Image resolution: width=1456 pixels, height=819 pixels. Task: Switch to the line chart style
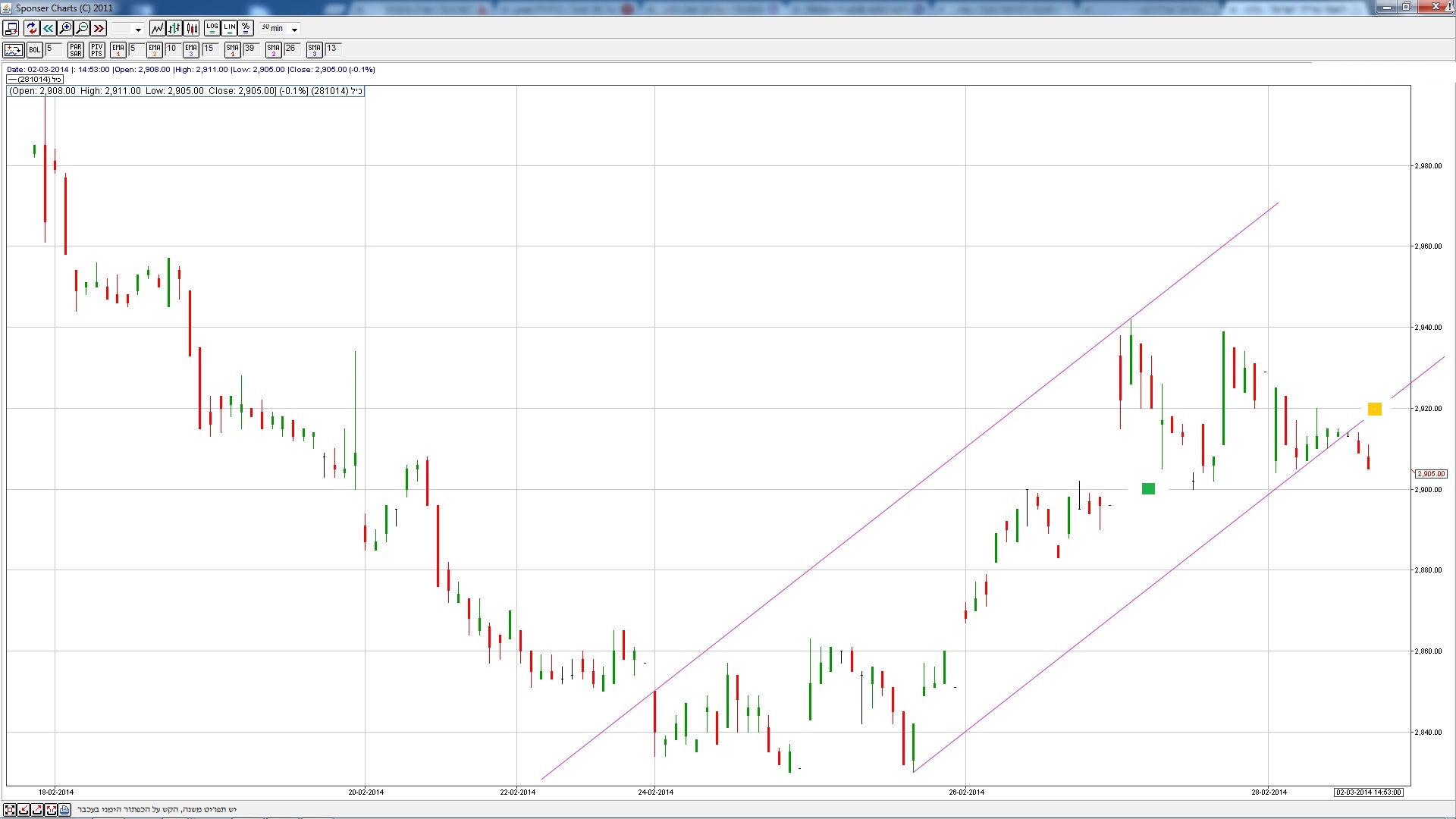(x=157, y=28)
